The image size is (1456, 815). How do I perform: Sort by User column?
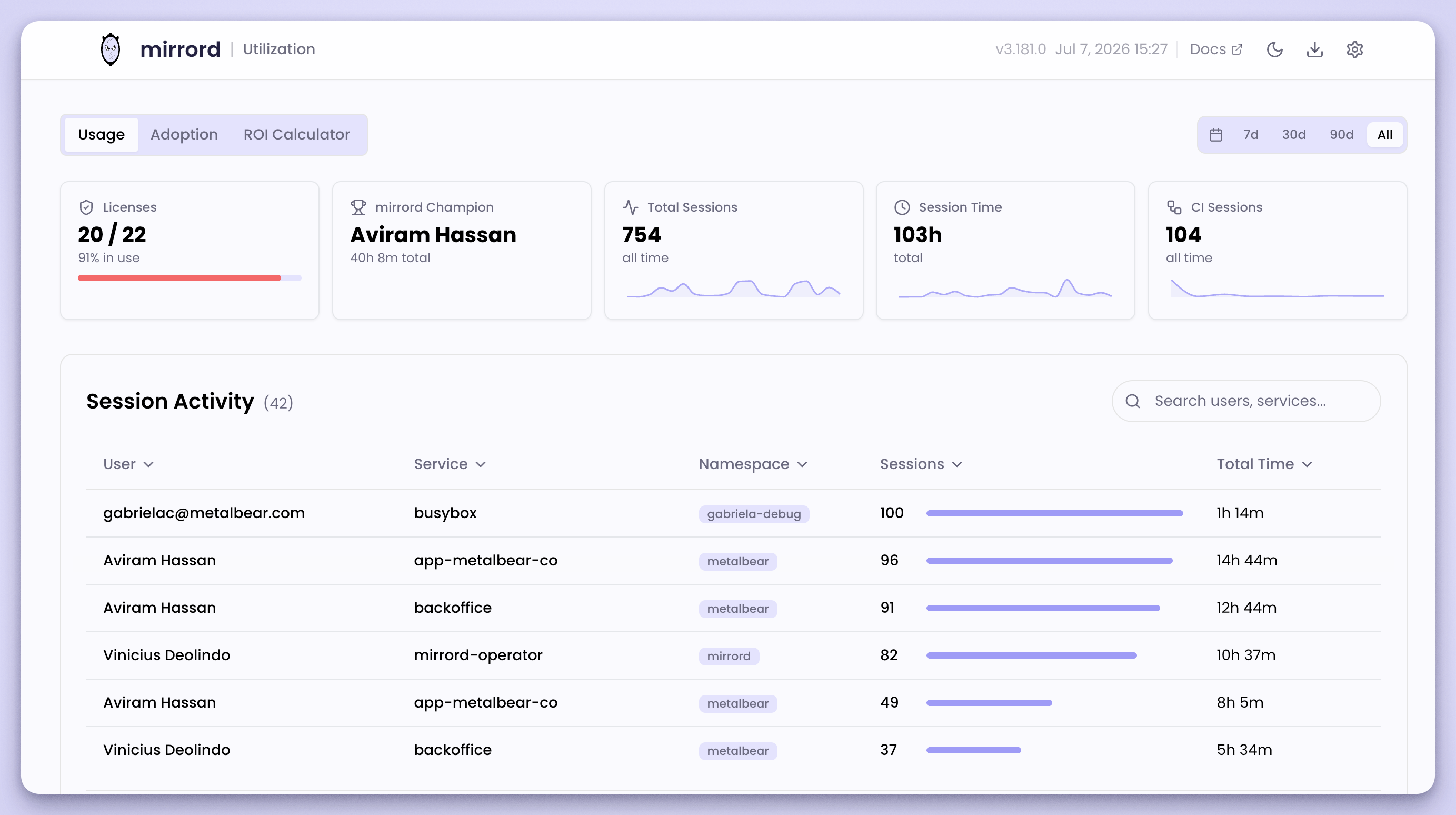point(128,464)
